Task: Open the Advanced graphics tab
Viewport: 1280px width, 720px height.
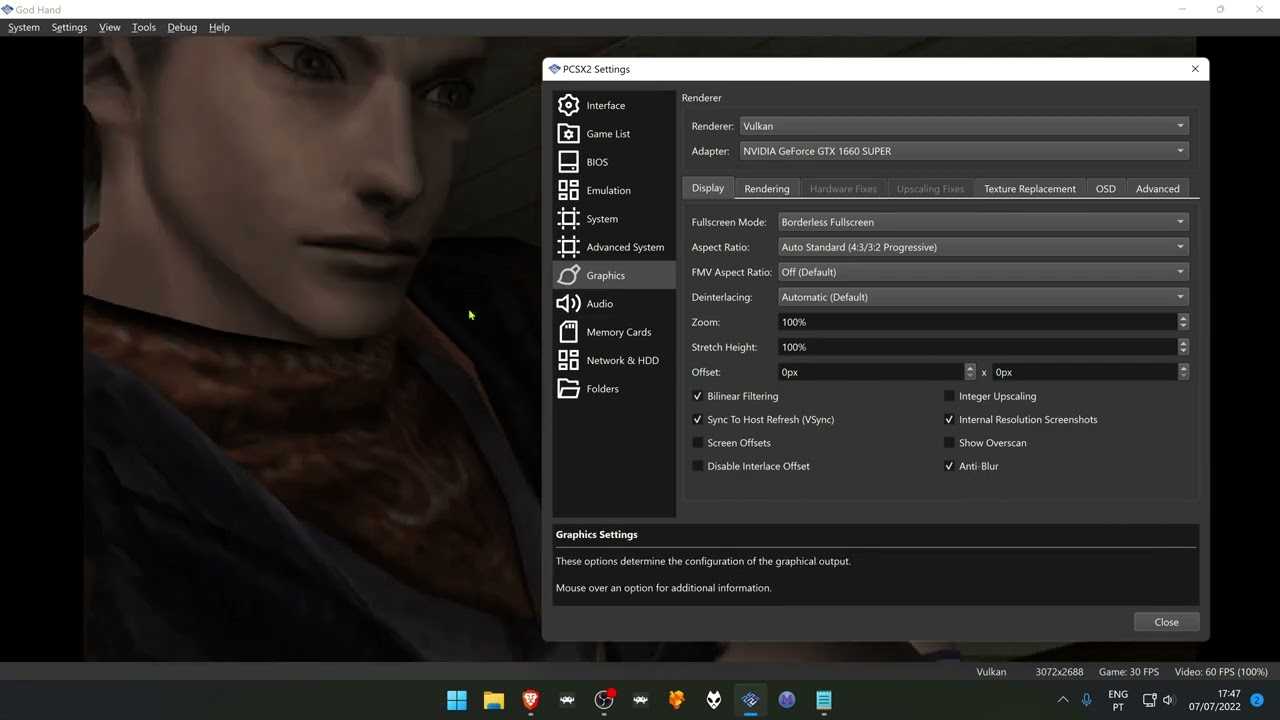Action: pyautogui.click(x=1158, y=189)
